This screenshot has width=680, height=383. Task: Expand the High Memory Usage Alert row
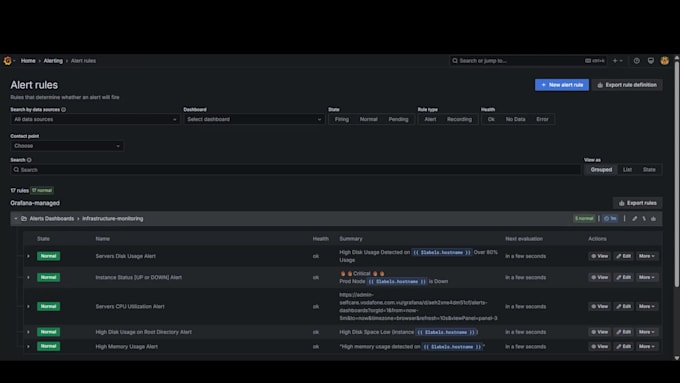(x=29, y=347)
